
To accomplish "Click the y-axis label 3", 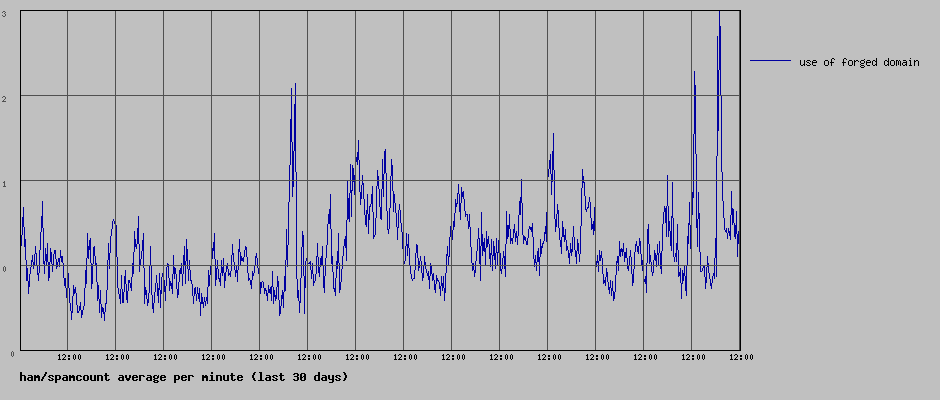I will click(x=4, y=13).
